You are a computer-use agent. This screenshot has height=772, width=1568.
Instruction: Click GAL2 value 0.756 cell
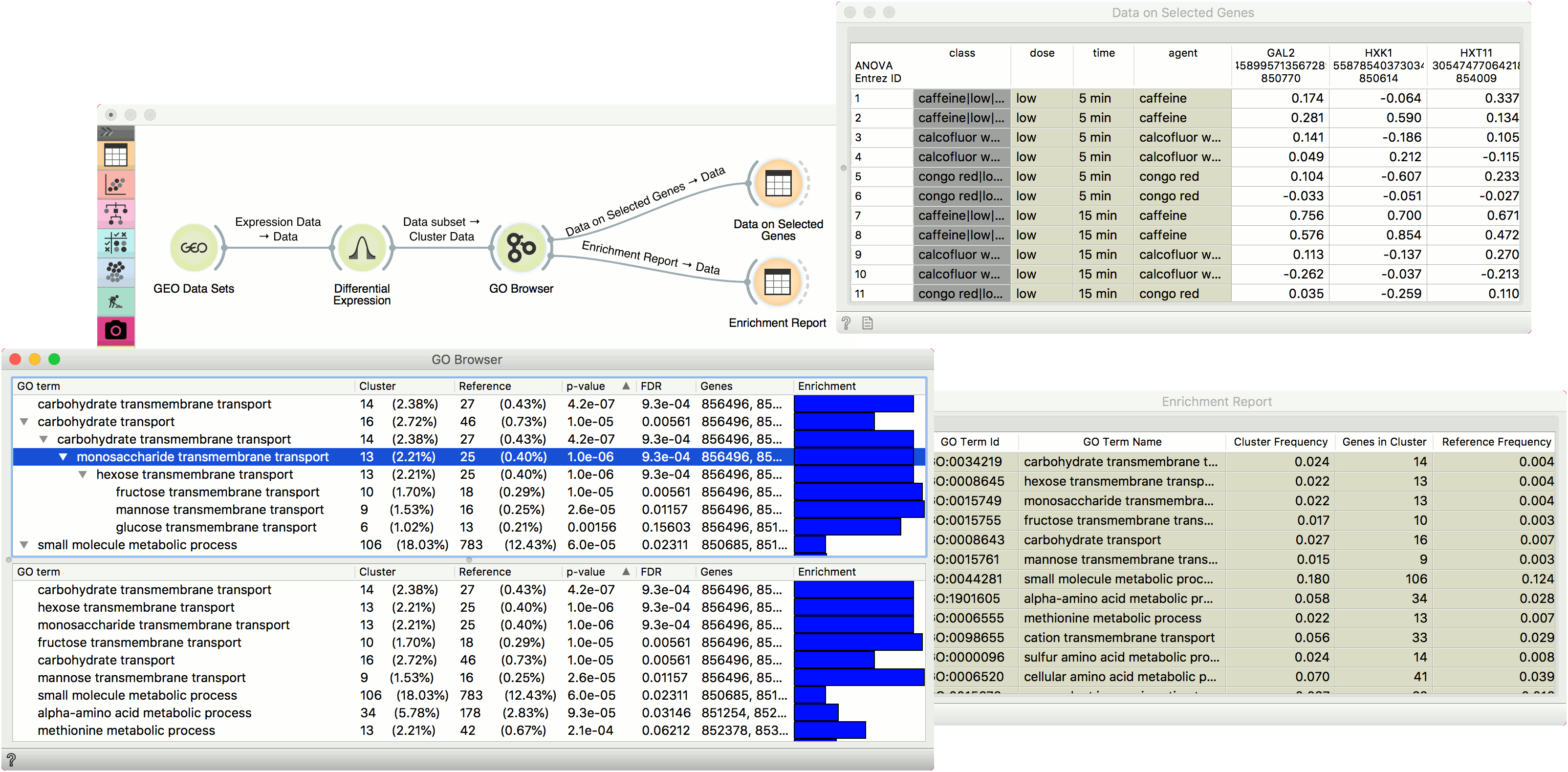[x=1280, y=215]
